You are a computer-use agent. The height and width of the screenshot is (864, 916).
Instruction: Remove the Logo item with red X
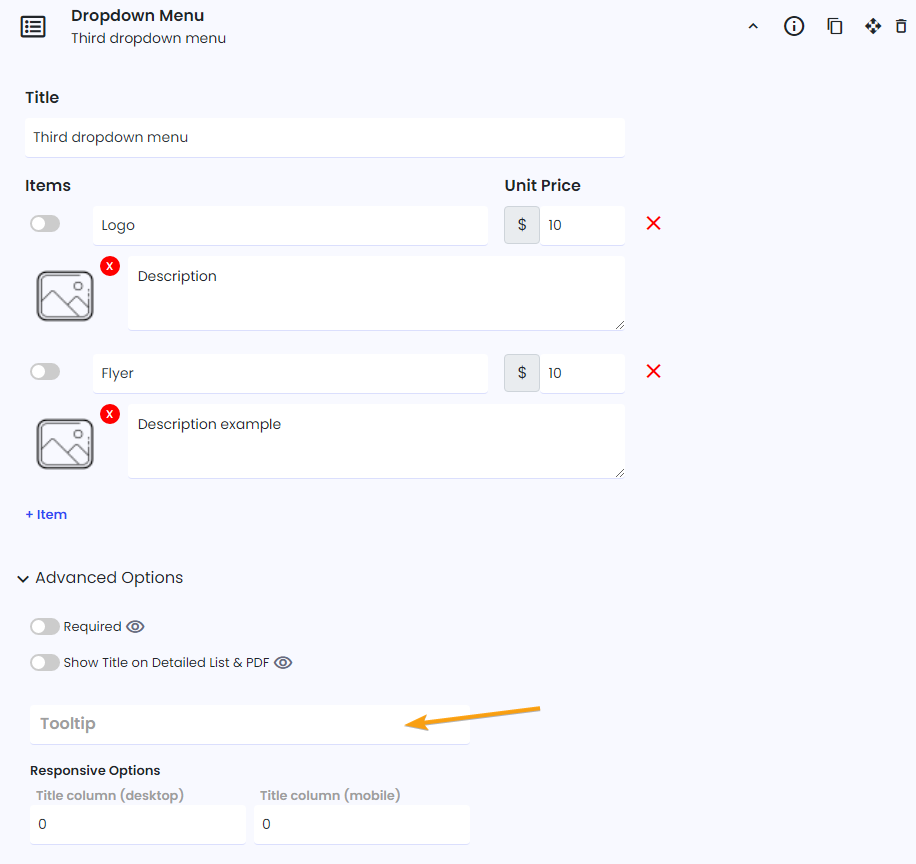click(653, 223)
